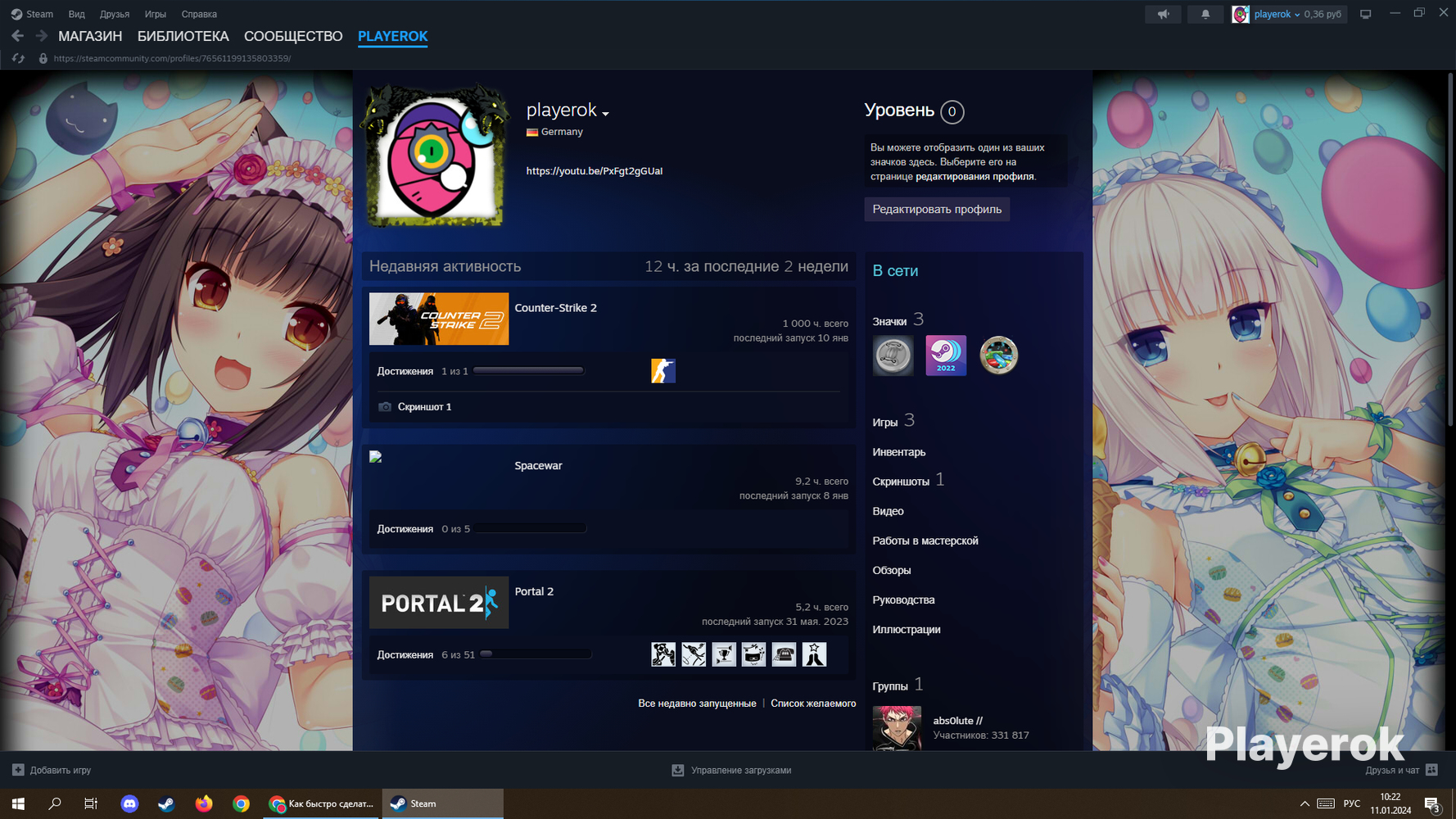The height and width of the screenshot is (819, 1456).
Task: Open the Иллюстрации link
Action: [x=907, y=629]
